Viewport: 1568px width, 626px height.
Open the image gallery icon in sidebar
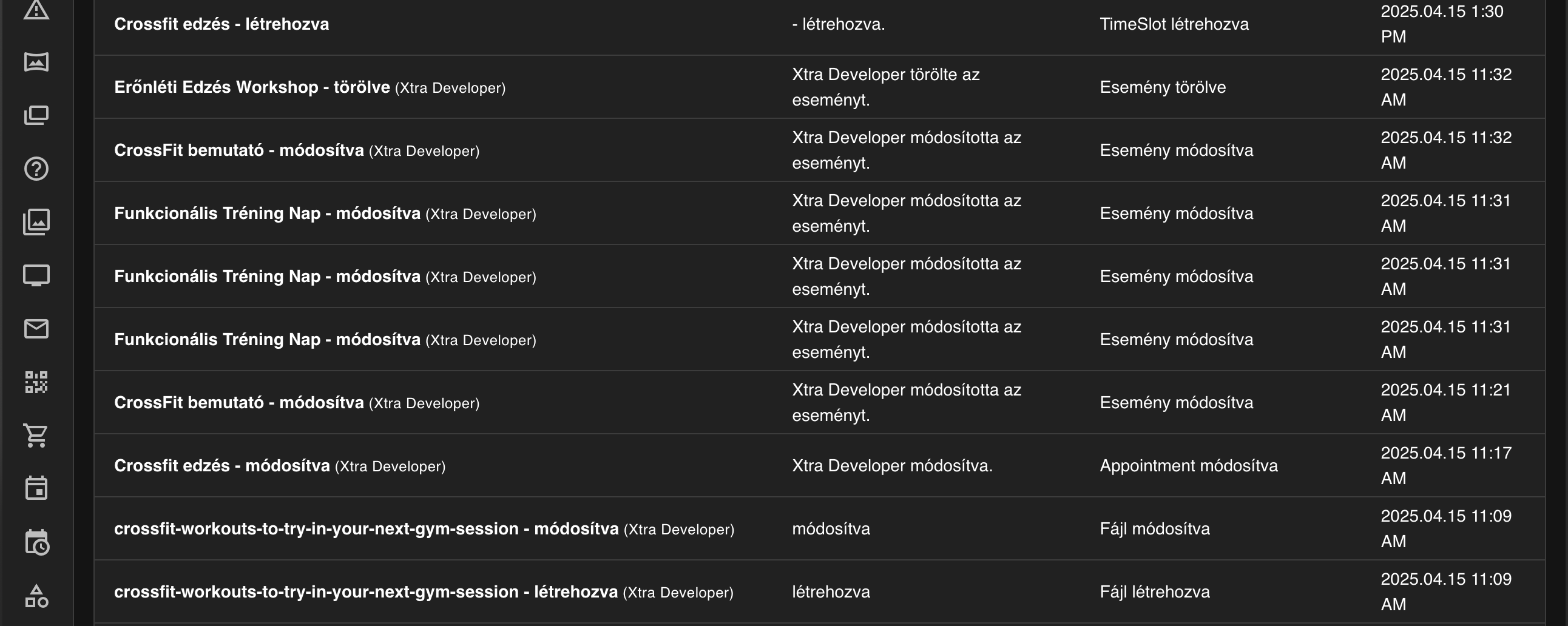coord(36,222)
